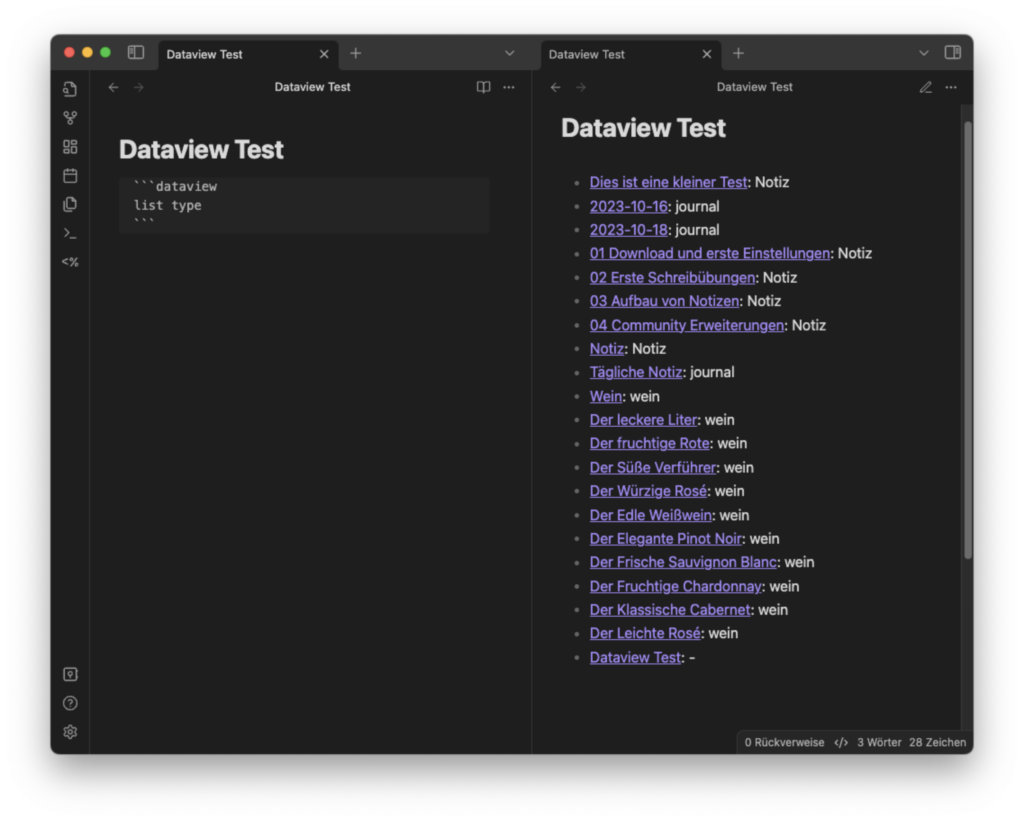
Task: Toggle the left sidebar
Action: coord(136,53)
